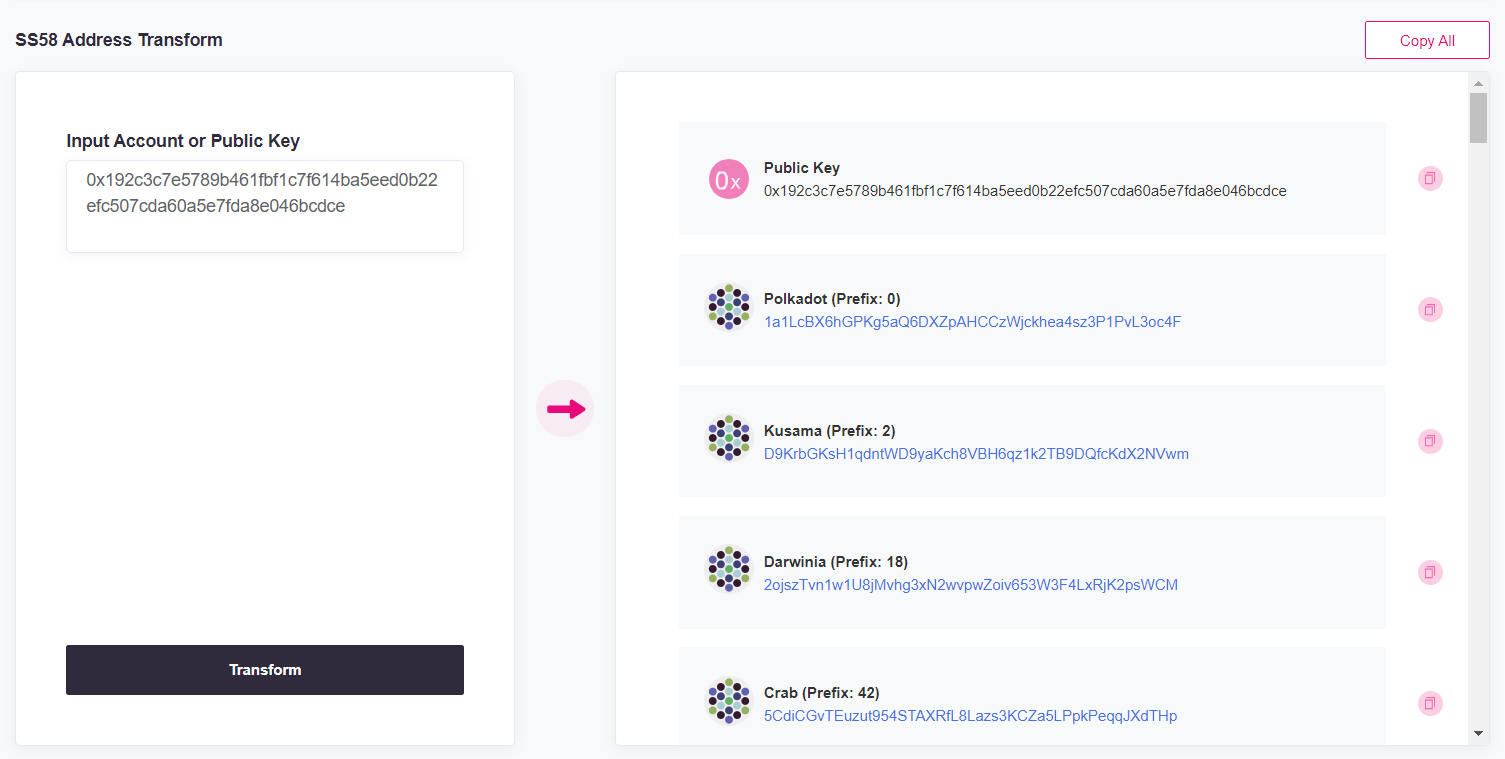Click the pink arrow transform icon

[565, 409]
